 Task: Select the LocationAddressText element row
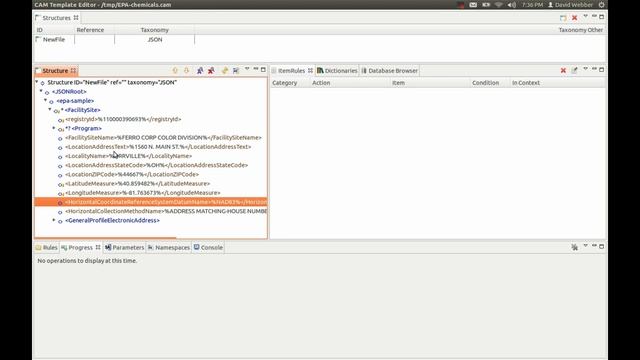(x=158, y=147)
